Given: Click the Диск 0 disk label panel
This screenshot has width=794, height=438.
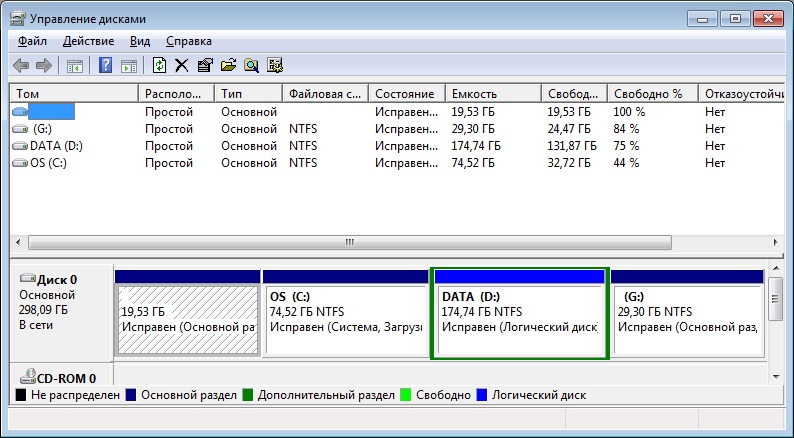Looking at the screenshot, I should [x=61, y=311].
